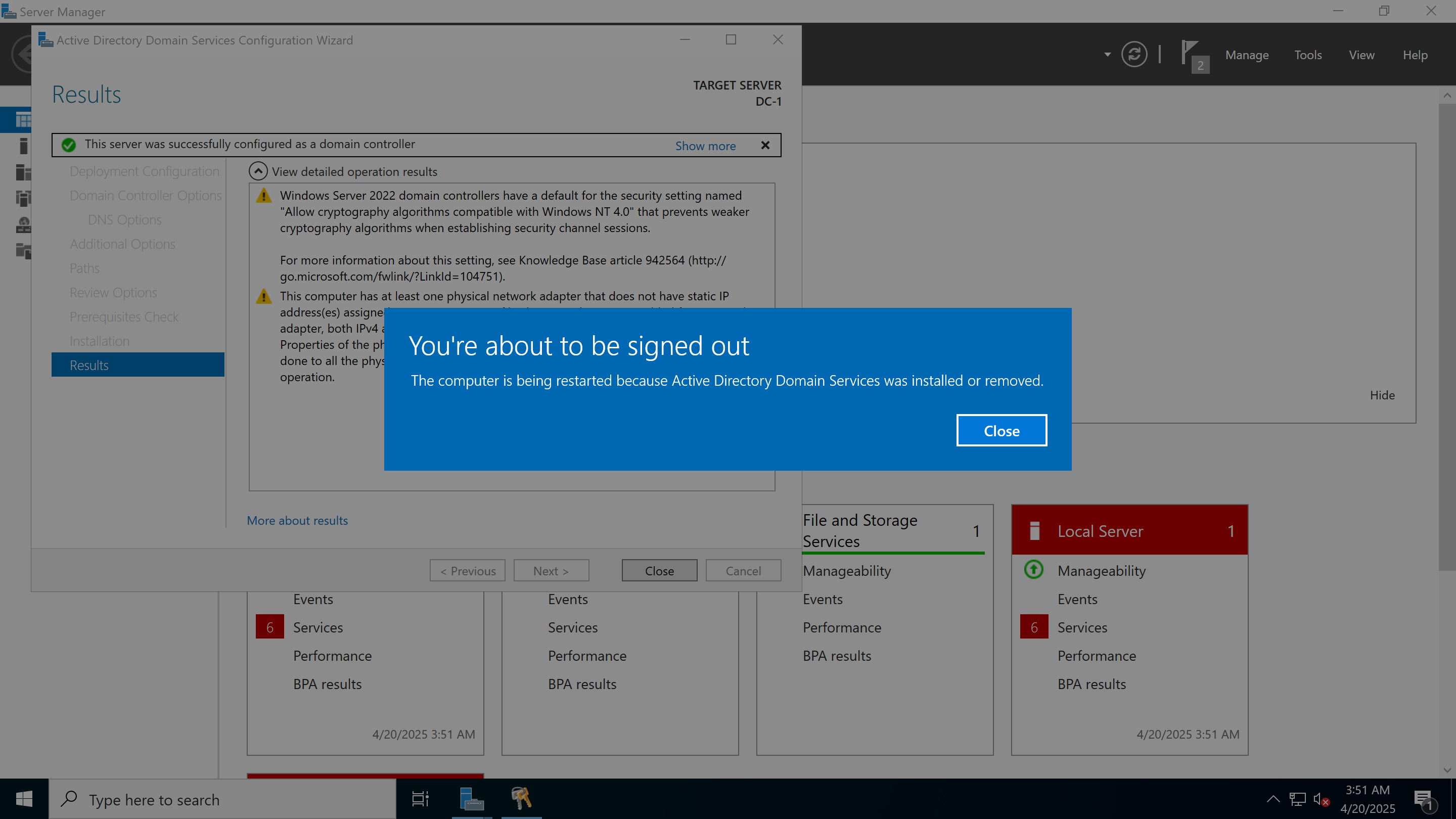The height and width of the screenshot is (819, 1456).
Task: Open the More about results link
Action: click(297, 521)
